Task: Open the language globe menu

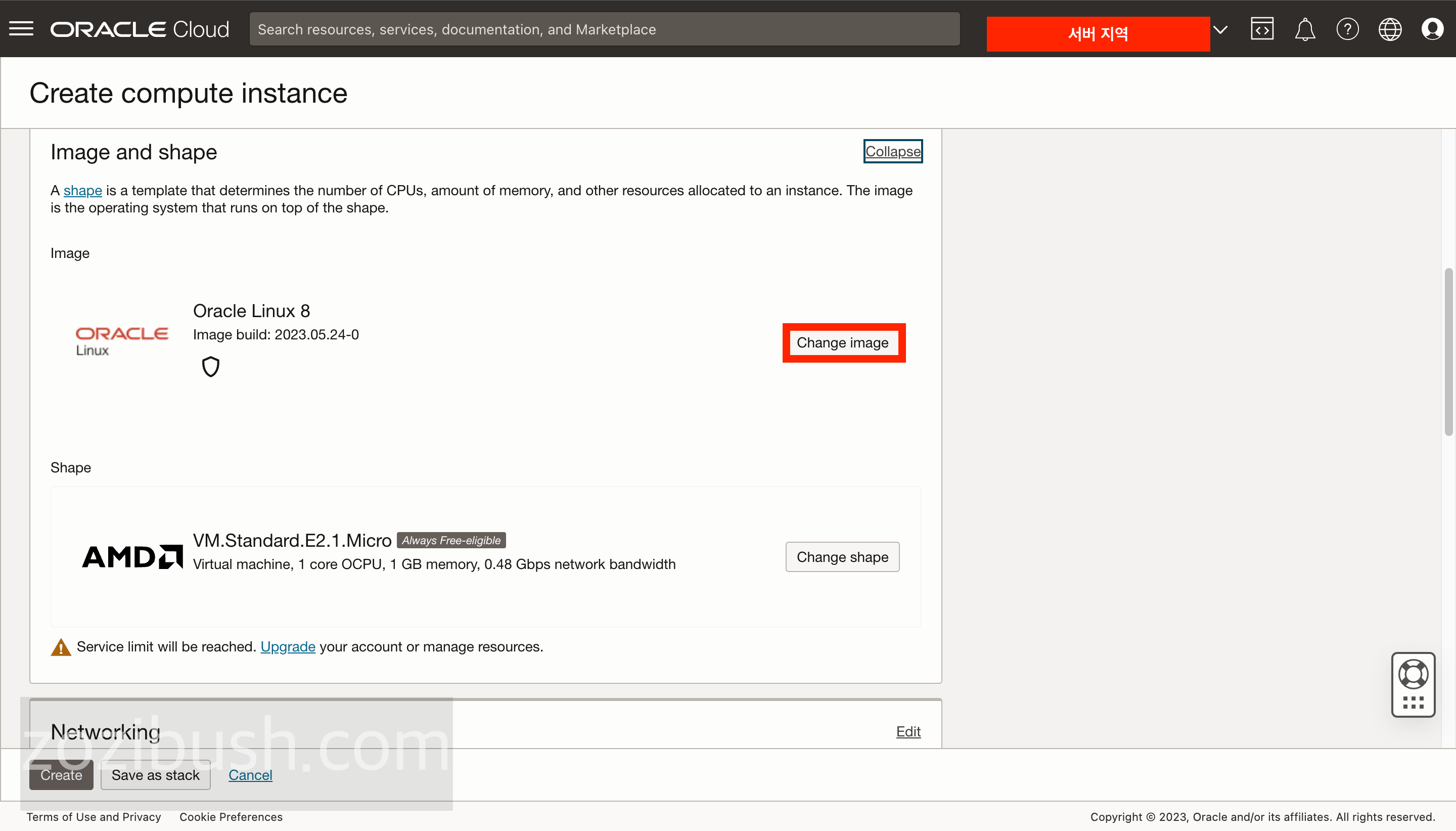Action: click(1390, 29)
